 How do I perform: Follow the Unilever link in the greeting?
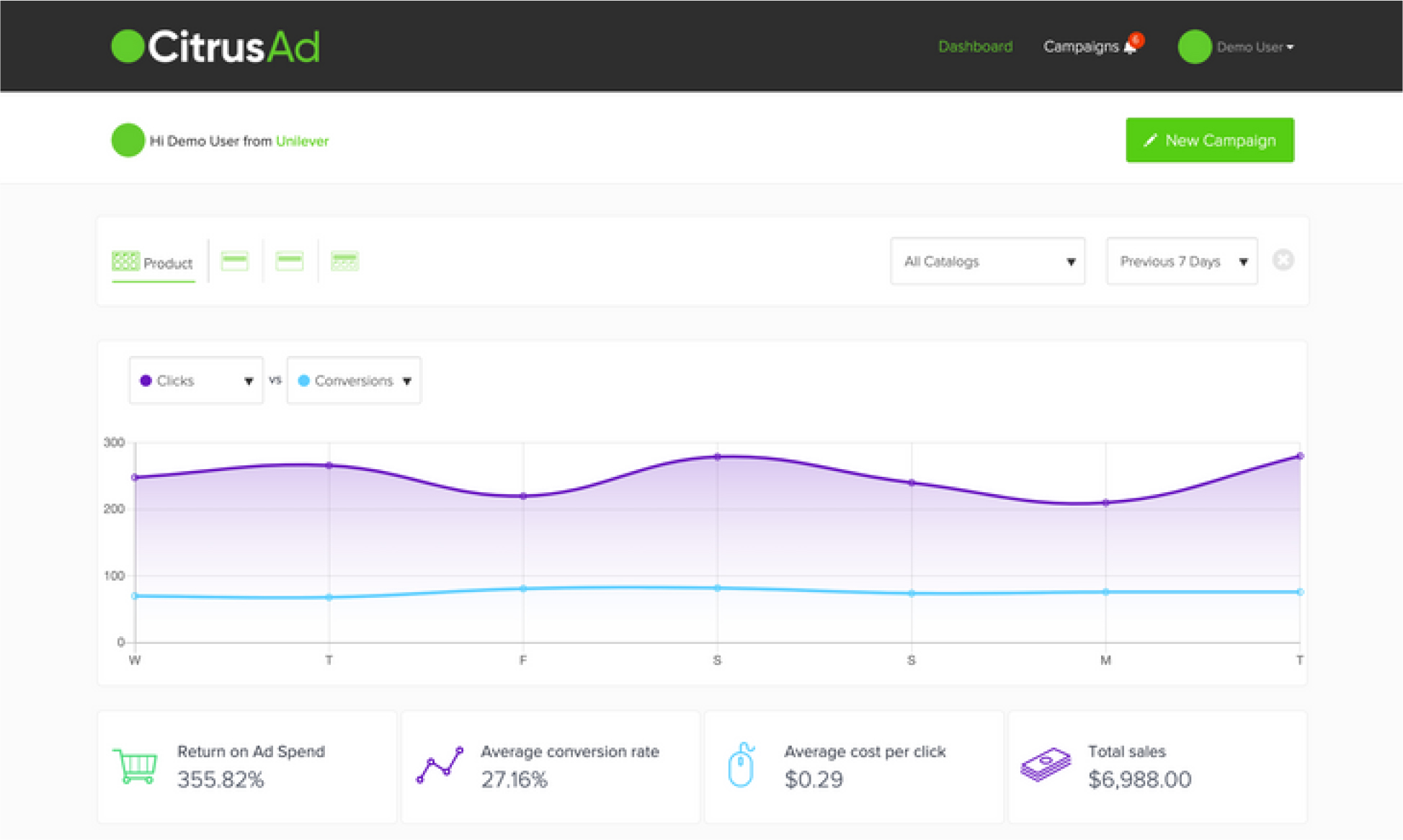pos(302,141)
